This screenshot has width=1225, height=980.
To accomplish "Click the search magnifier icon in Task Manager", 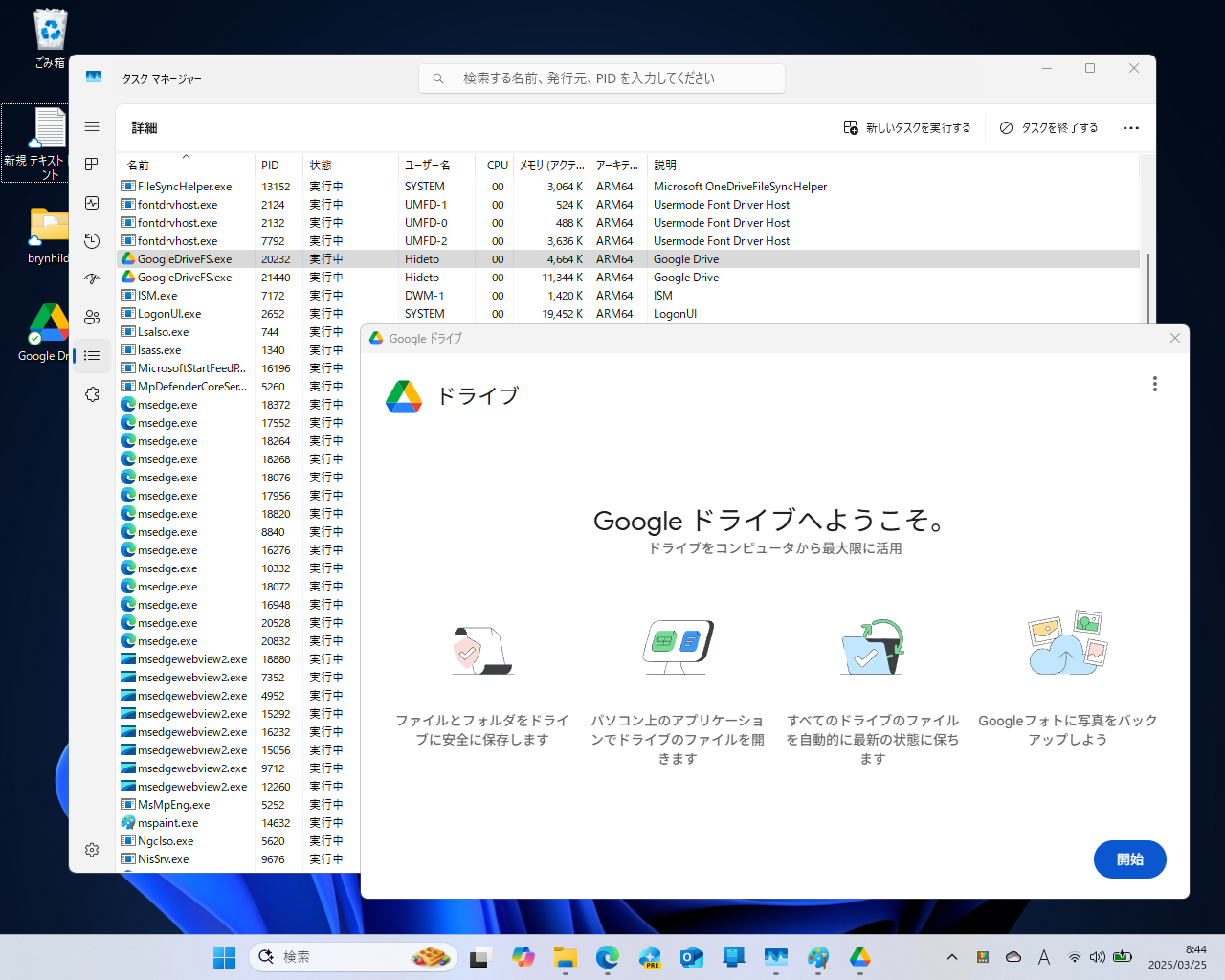I will pyautogui.click(x=438, y=78).
